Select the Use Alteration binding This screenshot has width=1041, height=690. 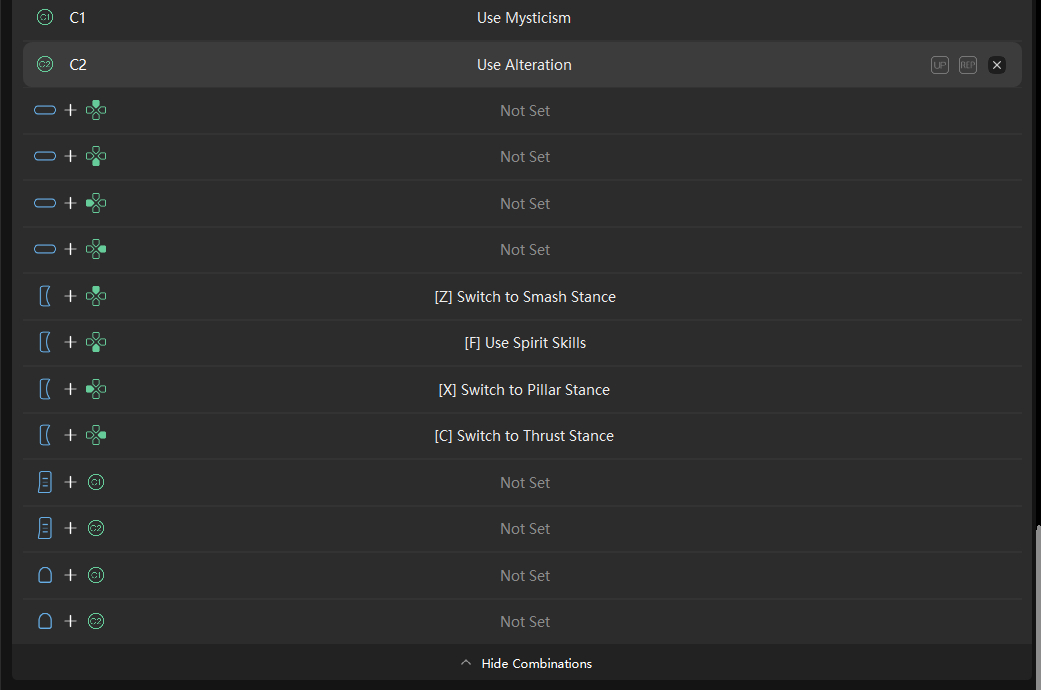(524, 64)
